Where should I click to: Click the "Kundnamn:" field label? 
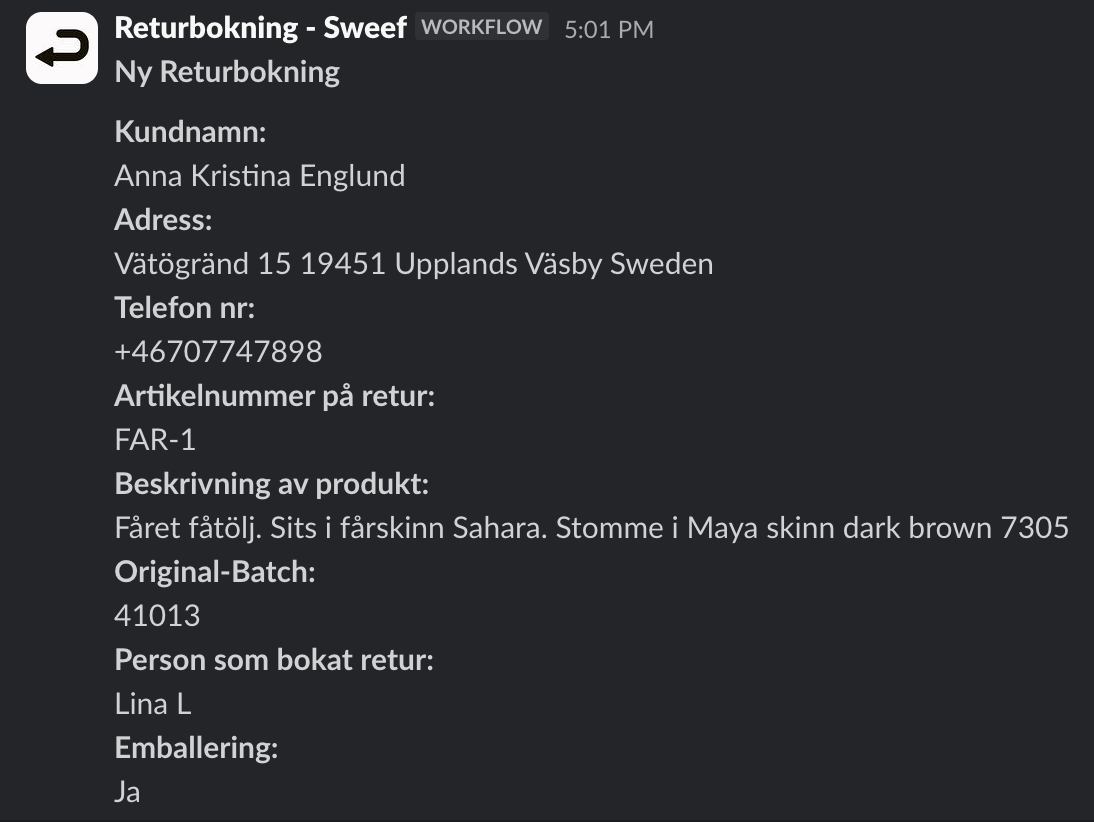click(190, 132)
